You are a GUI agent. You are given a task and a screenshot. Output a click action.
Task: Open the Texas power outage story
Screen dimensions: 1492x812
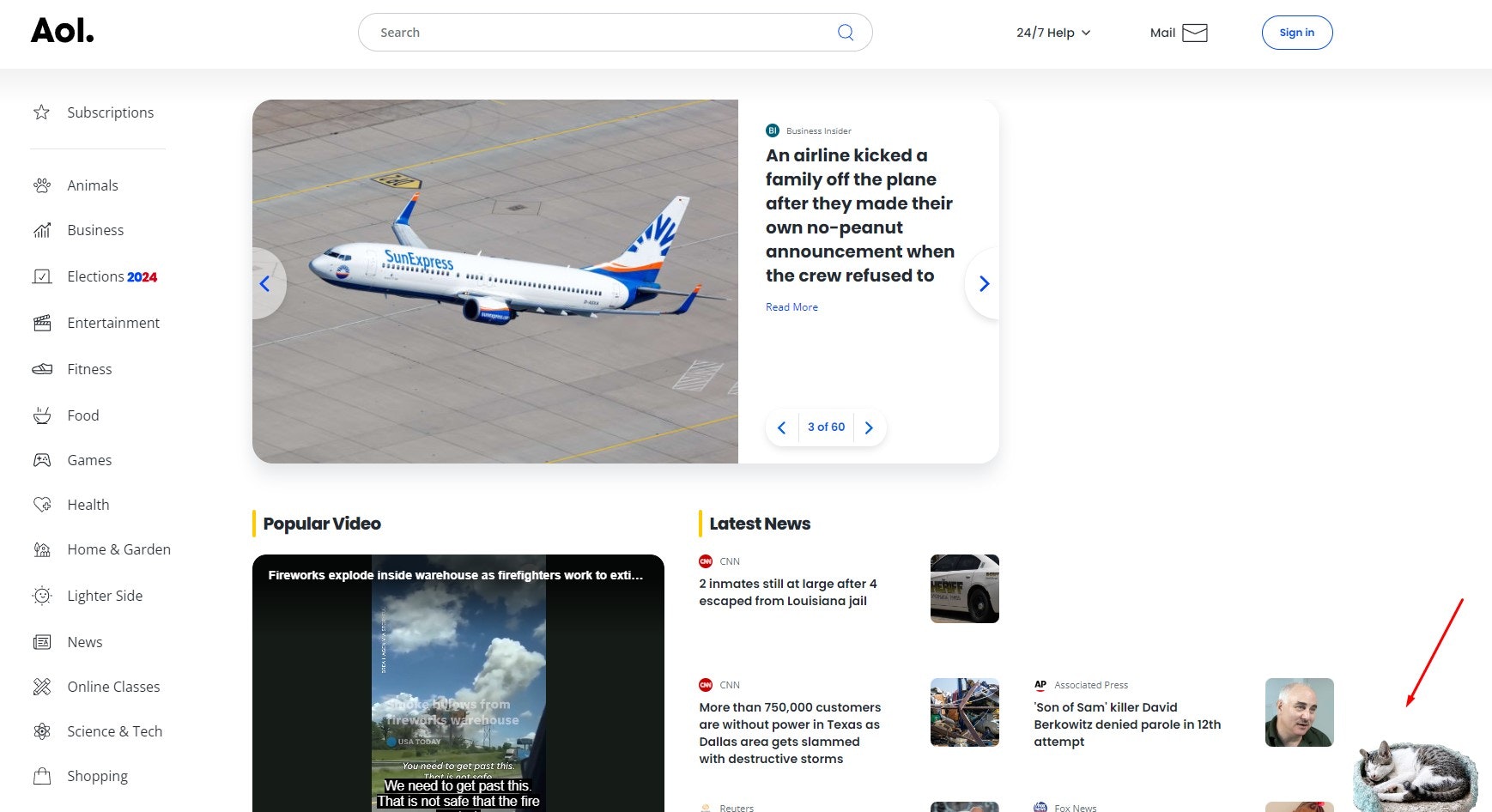790,733
